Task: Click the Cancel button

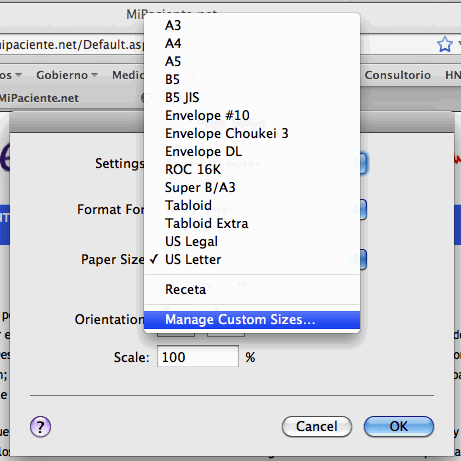Action: coord(317,426)
